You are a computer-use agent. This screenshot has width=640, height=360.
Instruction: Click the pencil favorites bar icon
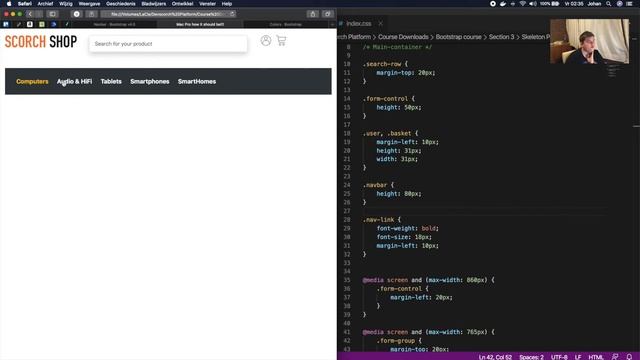18,24
